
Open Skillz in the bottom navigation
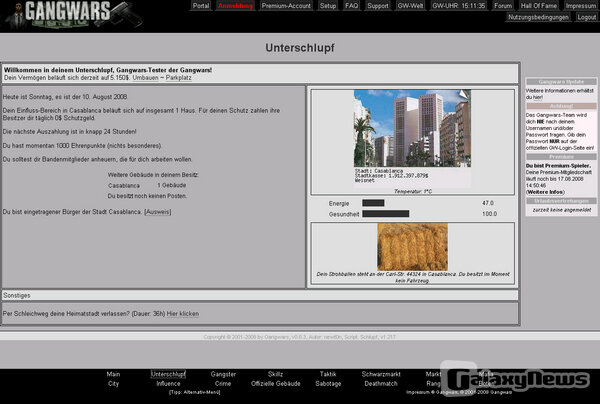275,374
